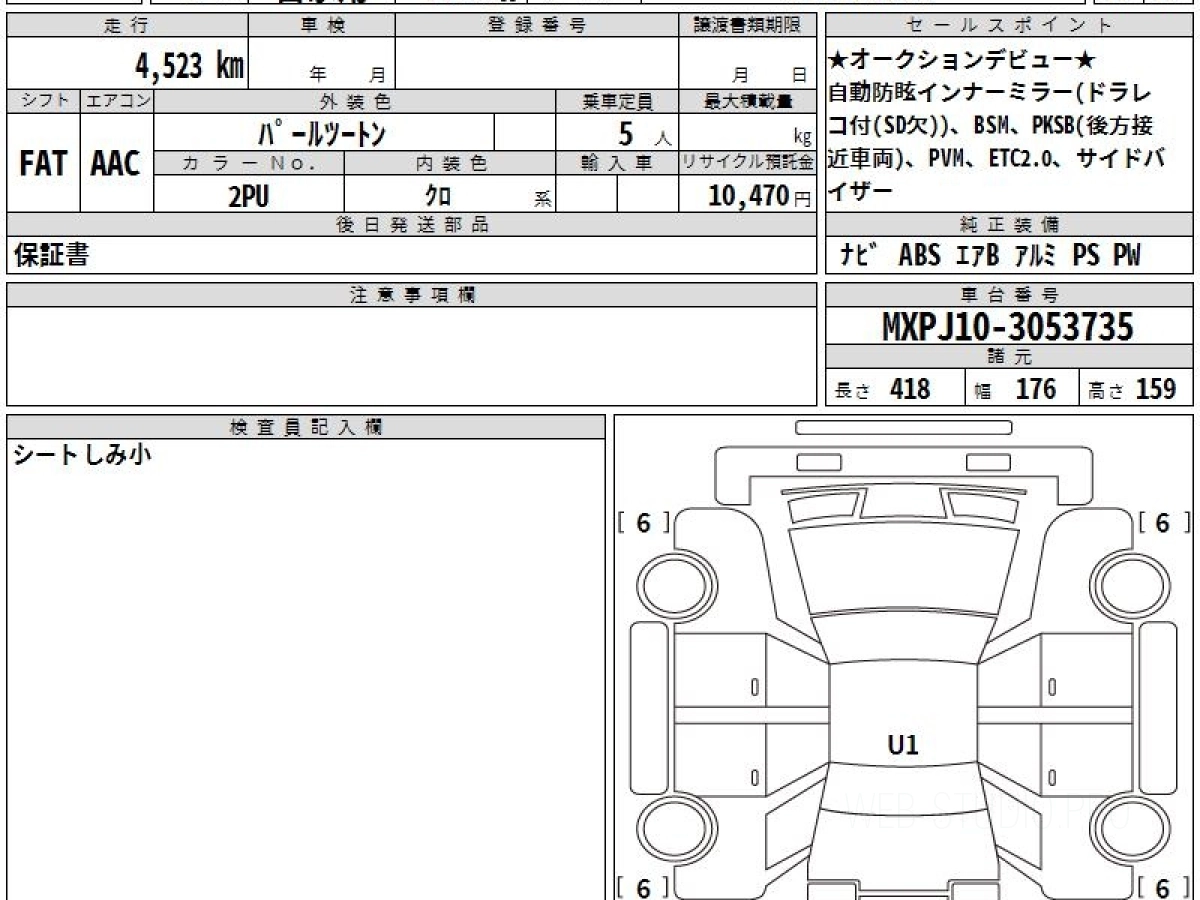Select the AAC air-conditioner value
This screenshot has width=1200, height=900.
(x=116, y=163)
